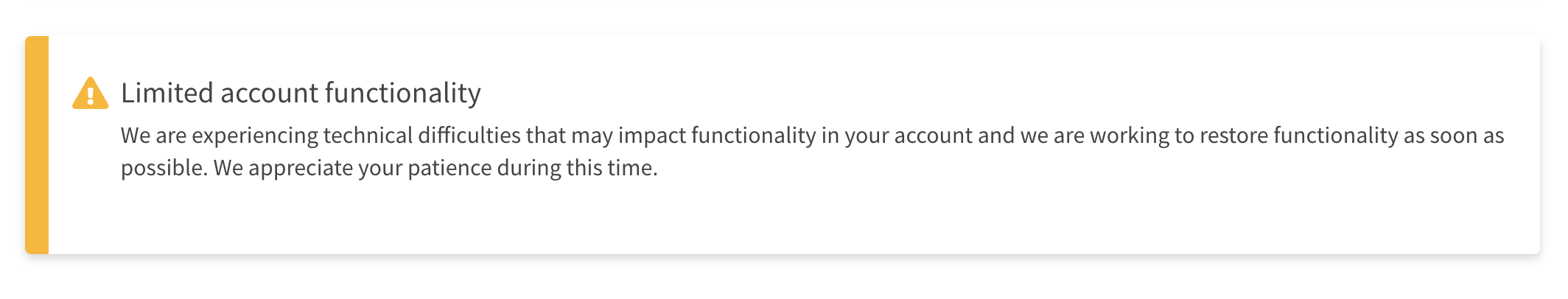Click the blank right side of the banner title row
1568x299 pixels.
[1009, 93]
